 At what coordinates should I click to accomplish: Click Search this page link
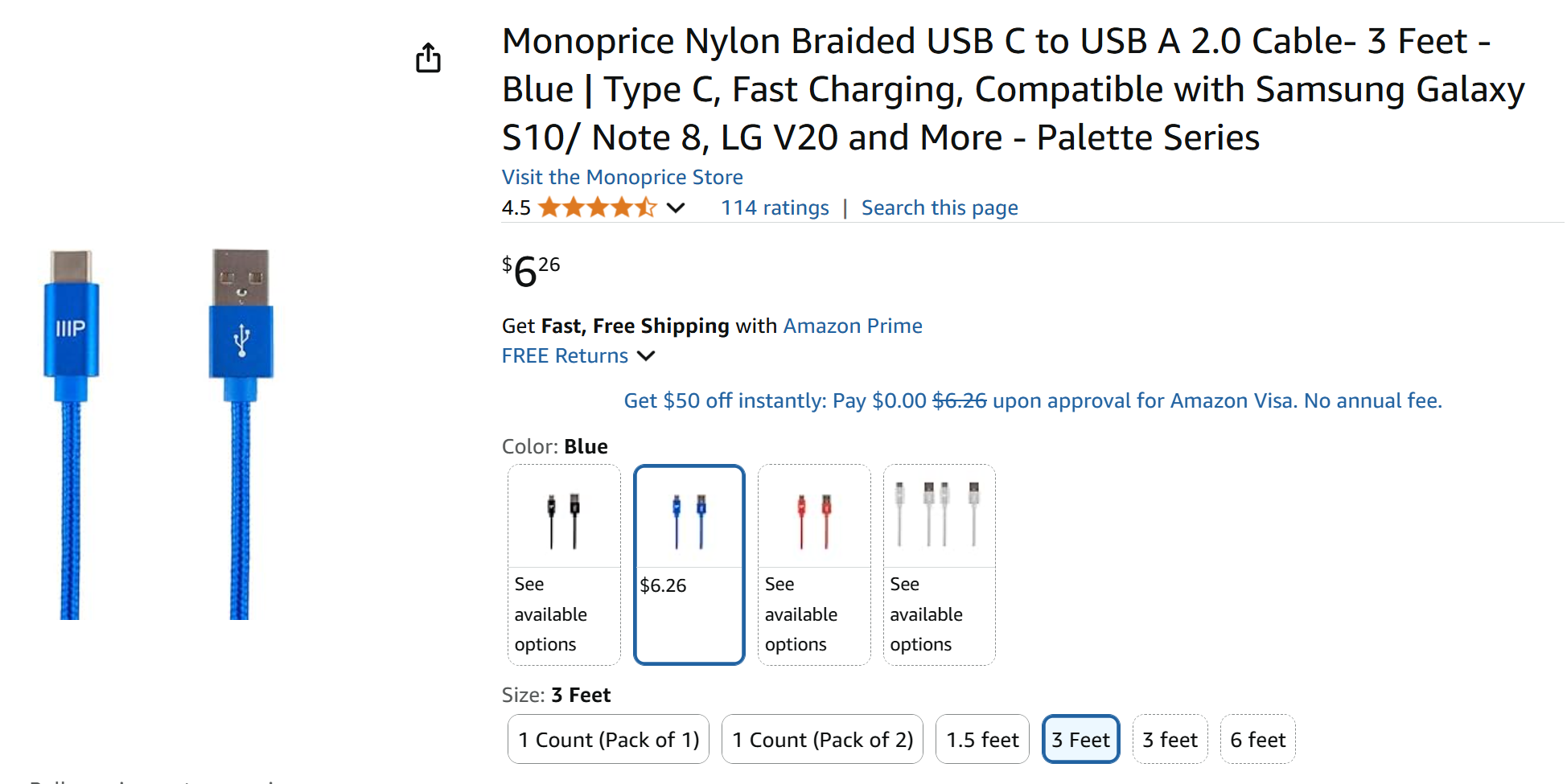(940, 208)
